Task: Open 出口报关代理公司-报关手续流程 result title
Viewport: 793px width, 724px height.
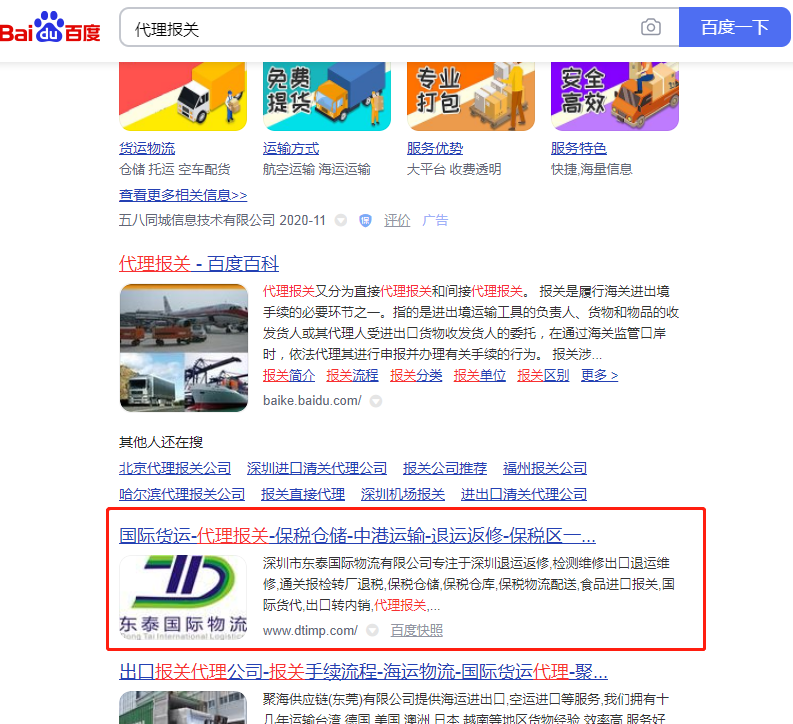Action: pos(363,672)
